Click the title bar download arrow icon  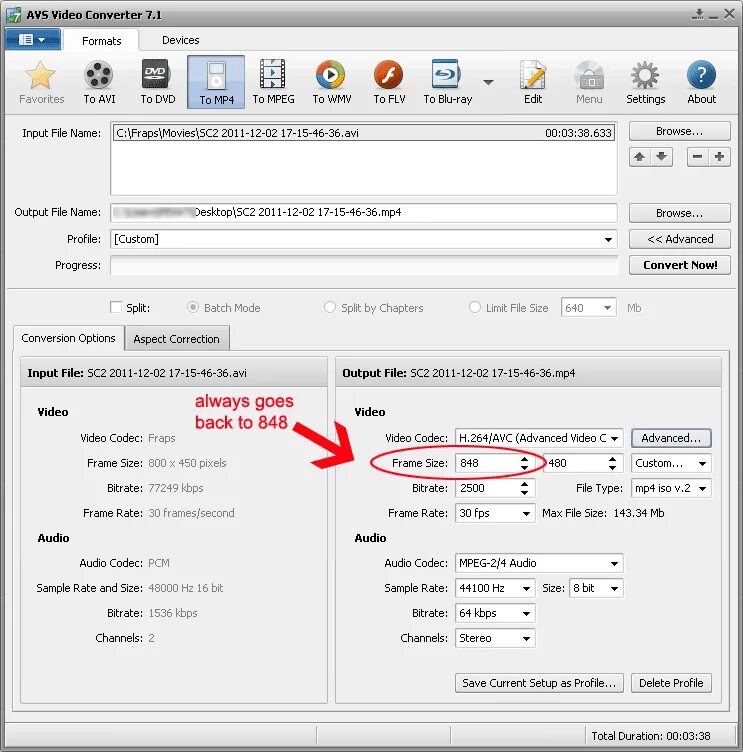[x=698, y=14]
